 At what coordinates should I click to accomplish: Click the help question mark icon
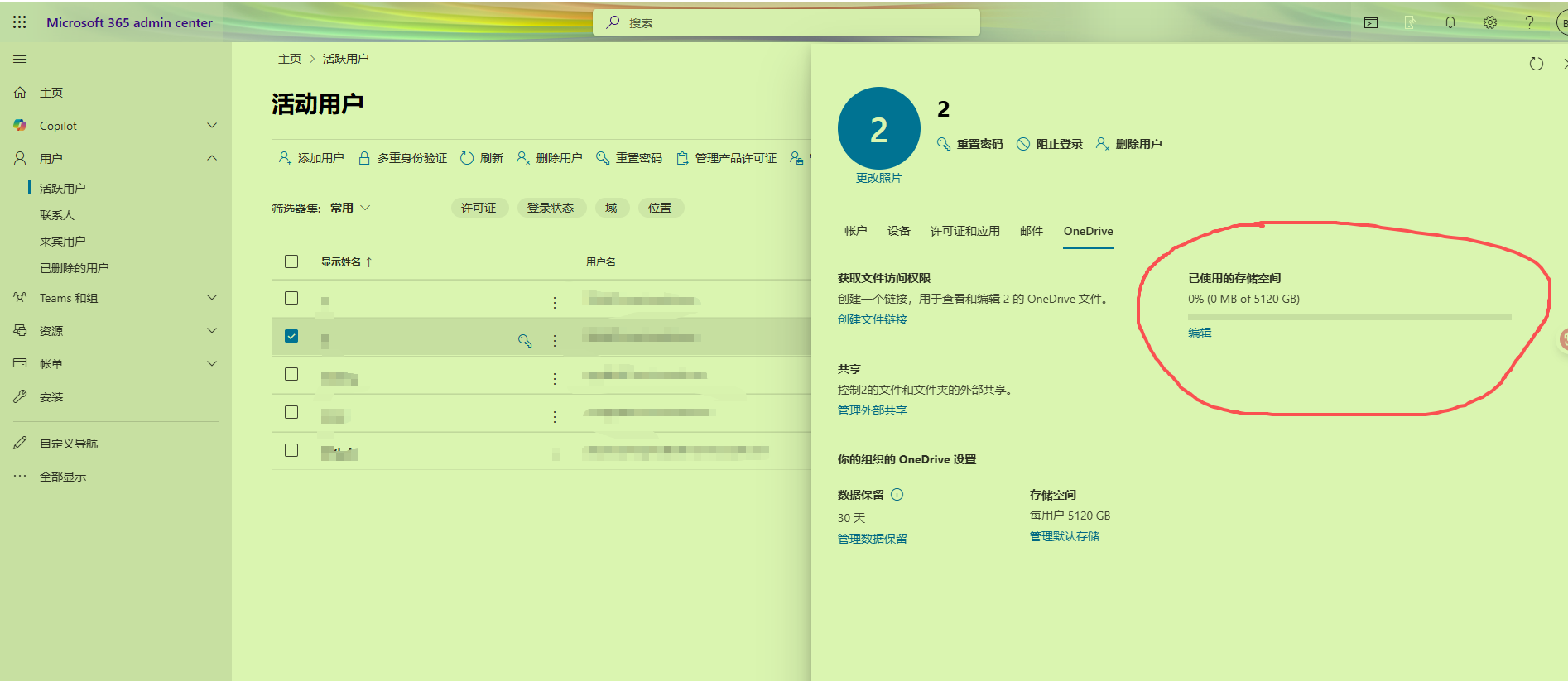pos(1529,22)
